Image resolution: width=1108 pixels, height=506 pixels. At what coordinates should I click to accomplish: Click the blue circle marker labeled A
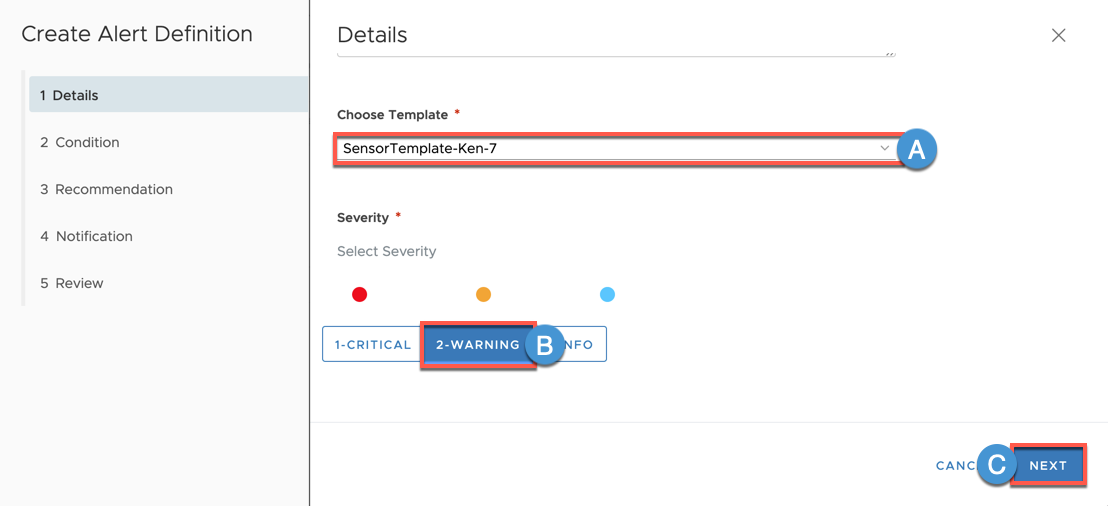[917, 149]
